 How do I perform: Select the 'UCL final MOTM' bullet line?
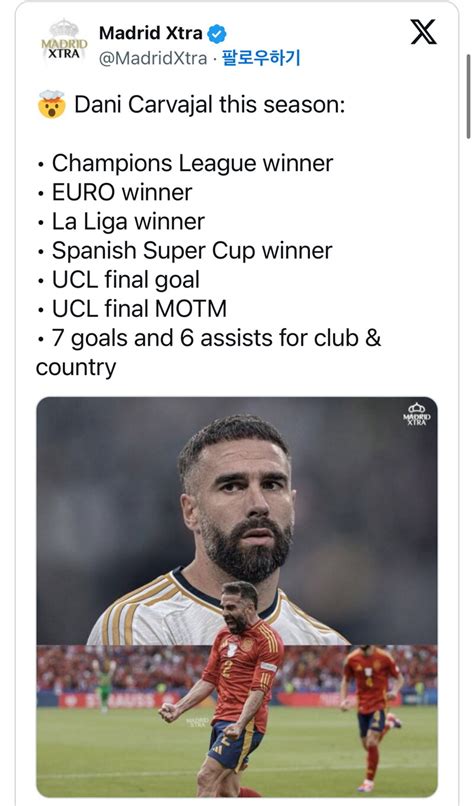click(x=139, y=309)
